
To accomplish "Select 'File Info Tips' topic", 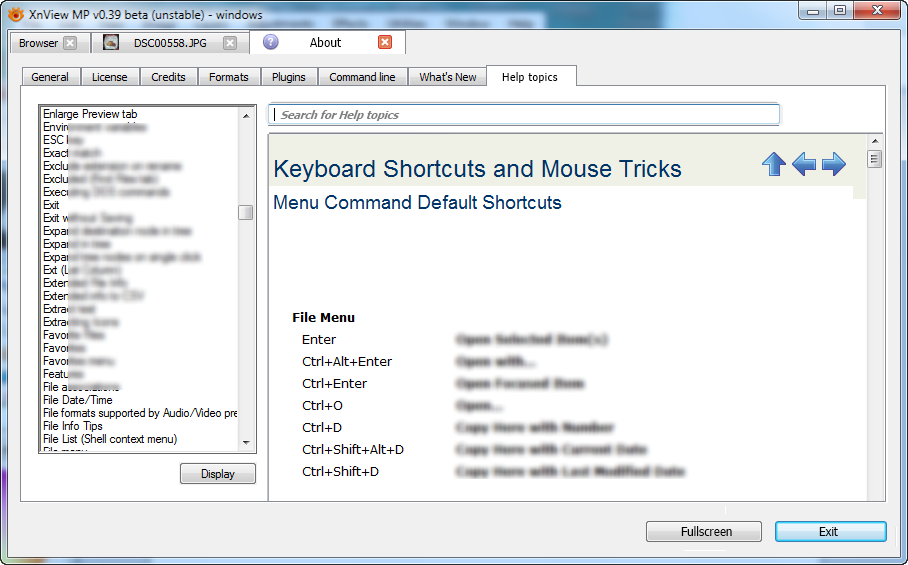I will [x=72, y=426].
